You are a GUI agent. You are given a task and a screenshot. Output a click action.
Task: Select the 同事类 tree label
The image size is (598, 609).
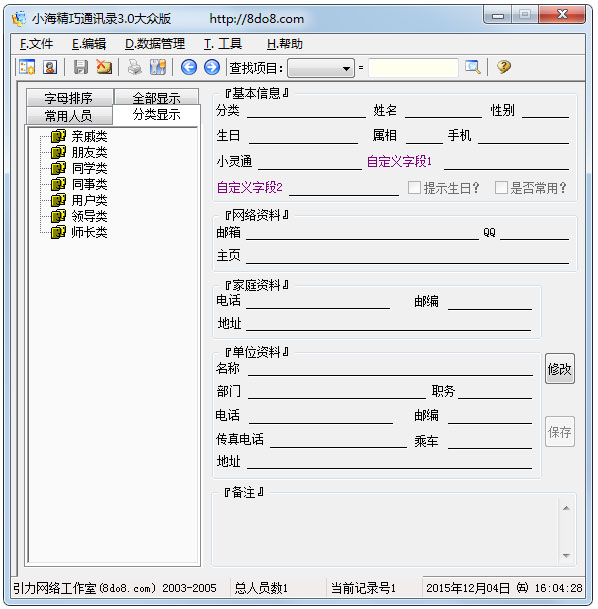pyautogui.click(x=89, y=184)
